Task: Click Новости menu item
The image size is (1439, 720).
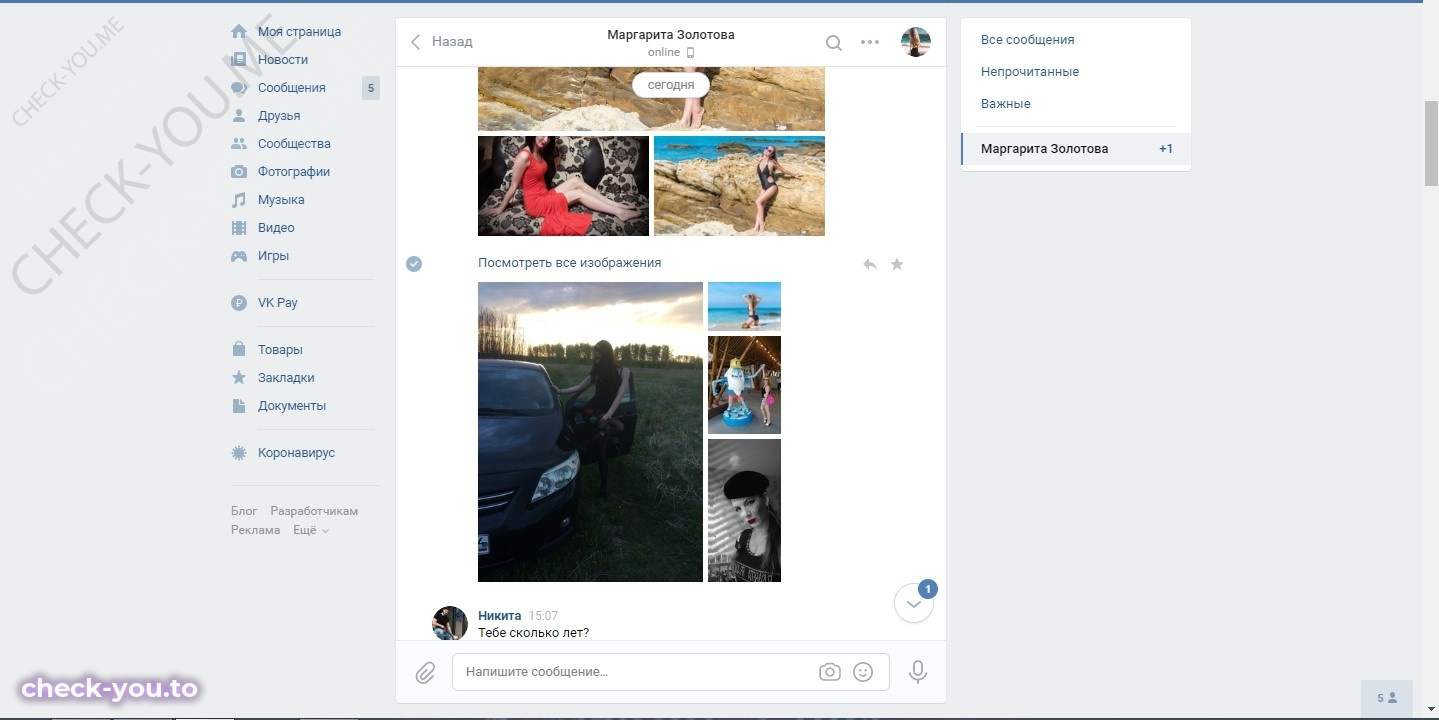Action: (x=283, y=60)
